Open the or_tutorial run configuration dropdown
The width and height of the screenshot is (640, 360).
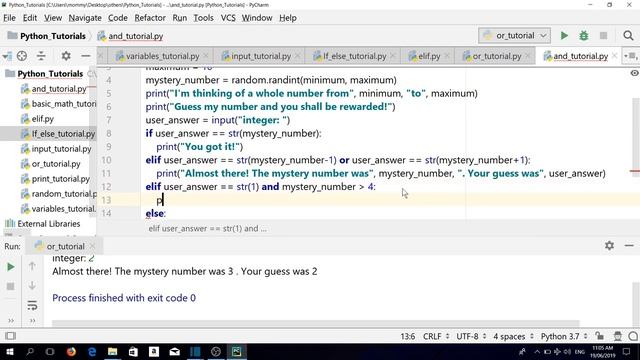(514, 36)
